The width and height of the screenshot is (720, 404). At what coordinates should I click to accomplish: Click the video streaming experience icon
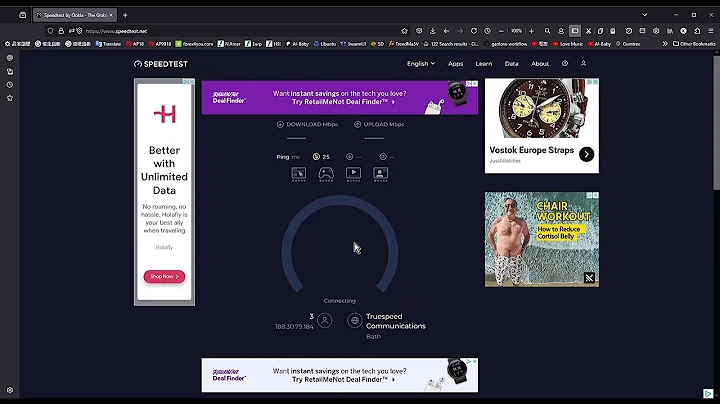tap(353, 174)
